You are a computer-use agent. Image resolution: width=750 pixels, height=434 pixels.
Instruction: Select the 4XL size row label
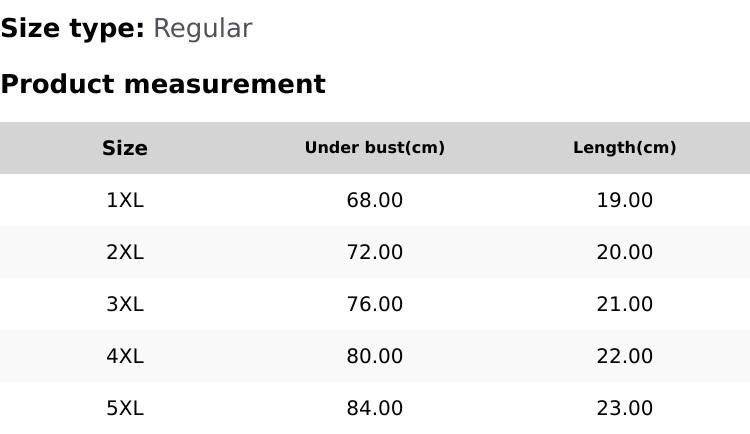[125, 356]
